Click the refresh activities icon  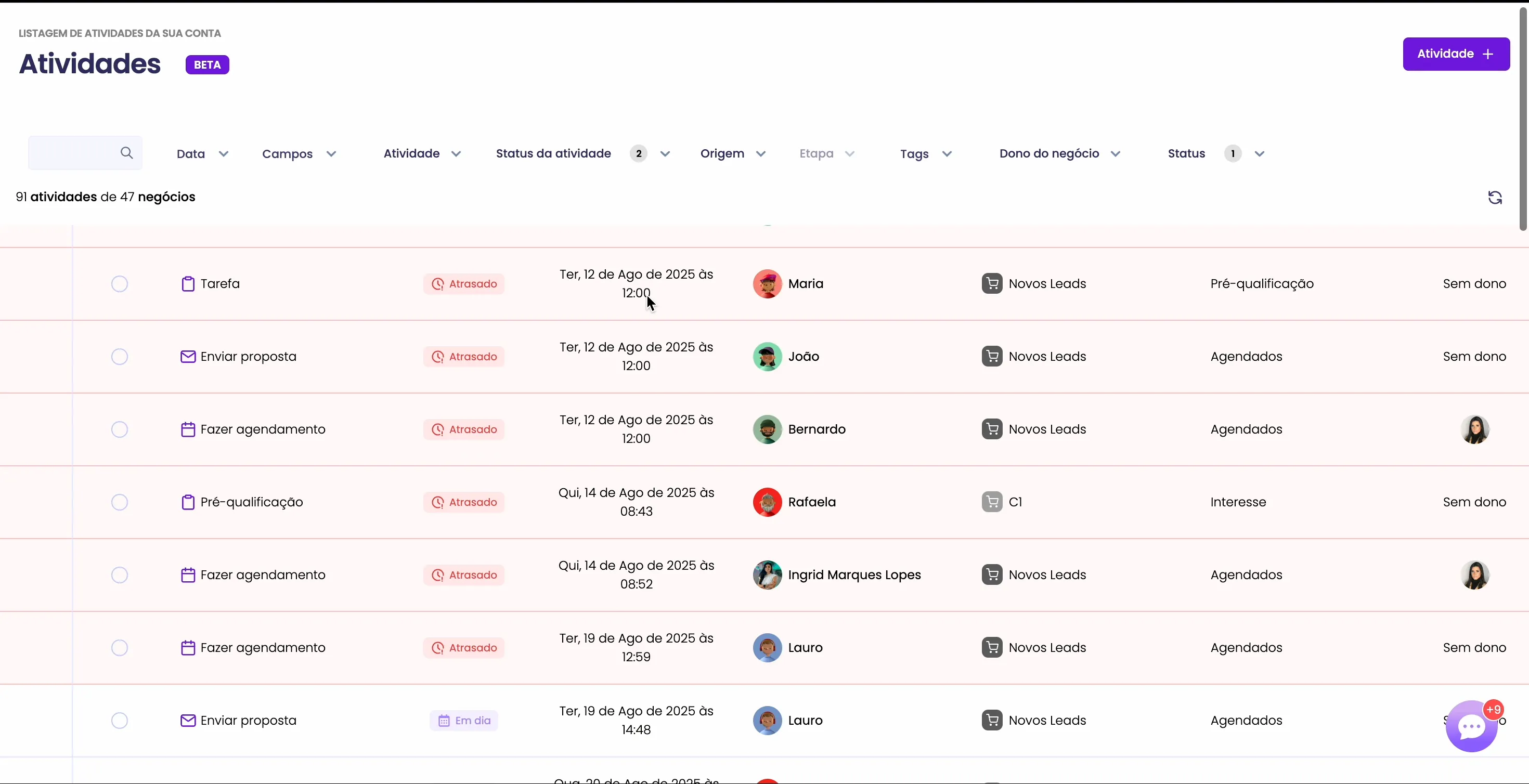pos(1495,198)
